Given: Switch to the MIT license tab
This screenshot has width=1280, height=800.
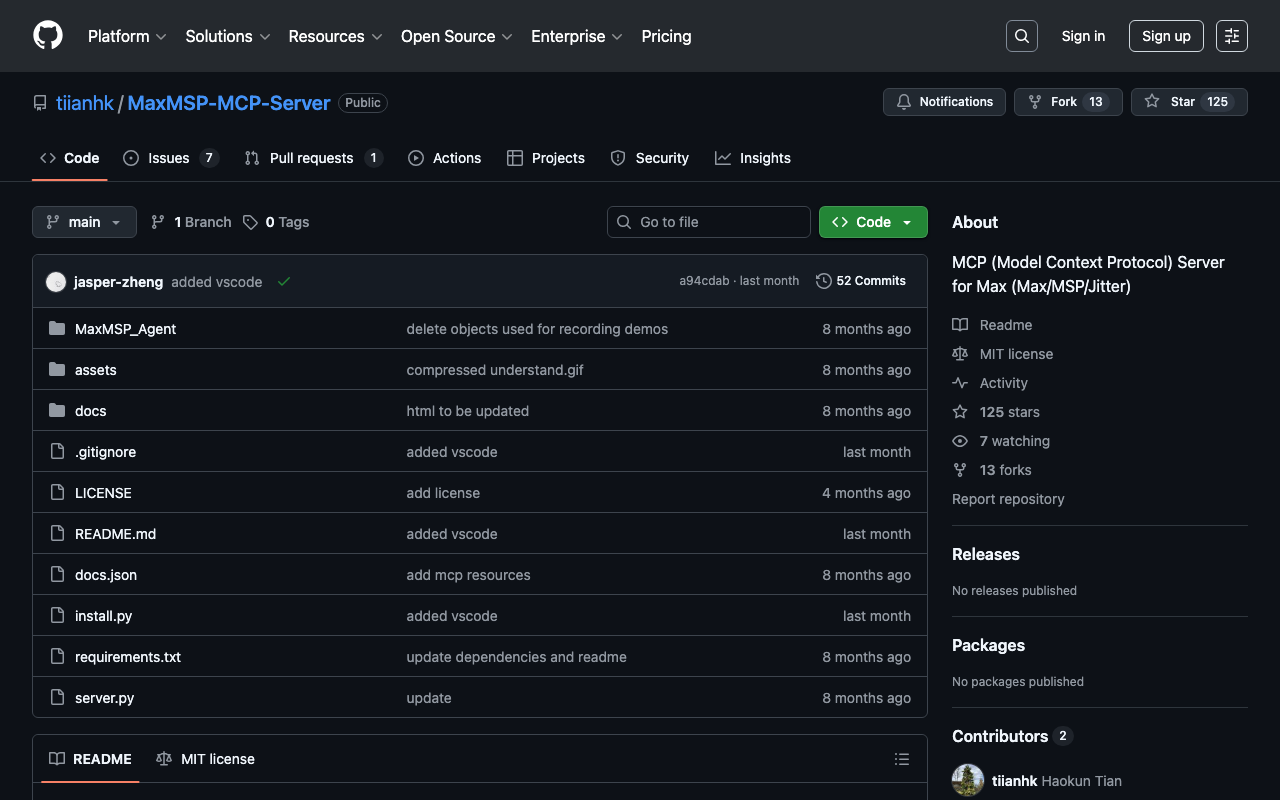Looking at the screenshot, I should coord(206,759).
